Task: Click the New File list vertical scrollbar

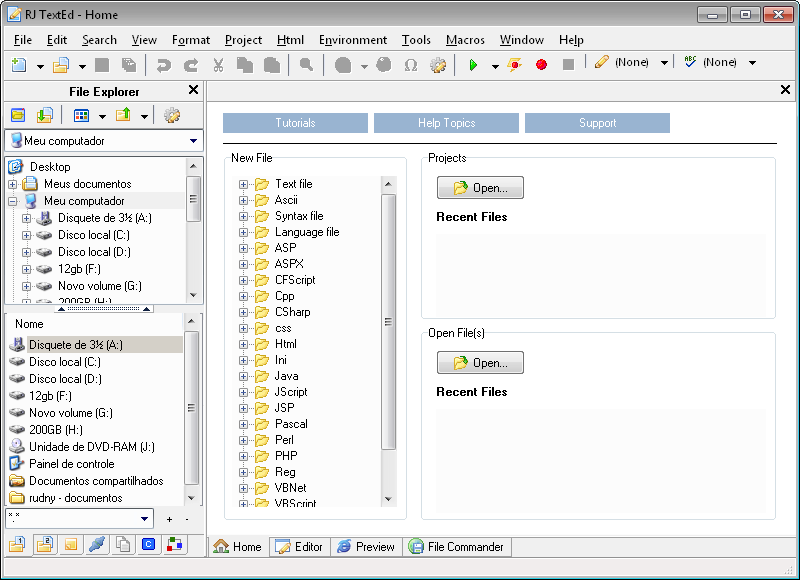Action: point(389,321)
